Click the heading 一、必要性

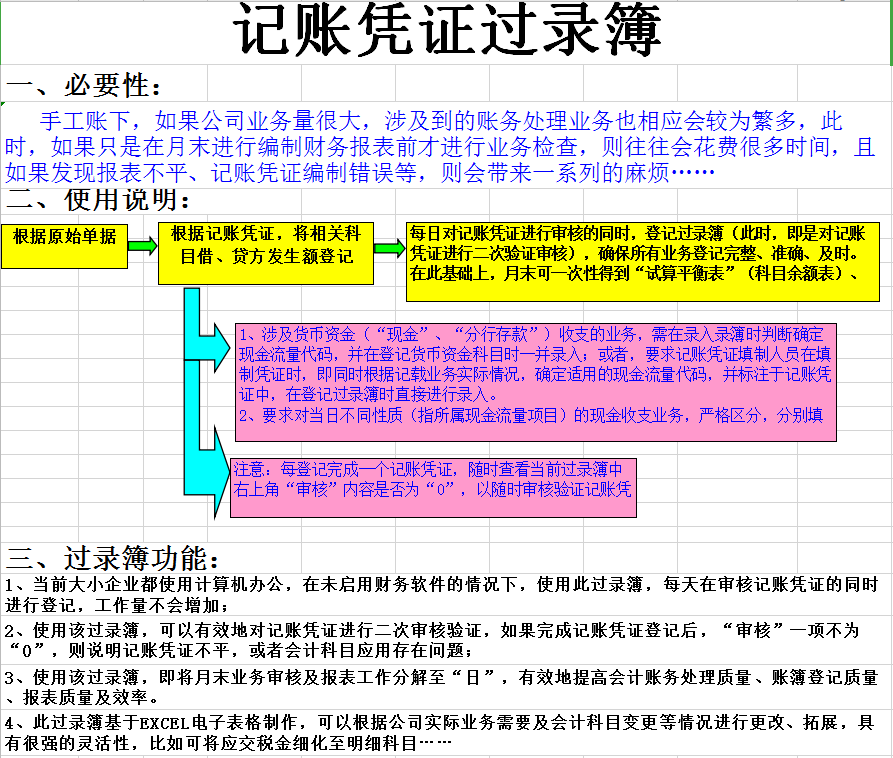pyautogui.click(x=83, y=85)
